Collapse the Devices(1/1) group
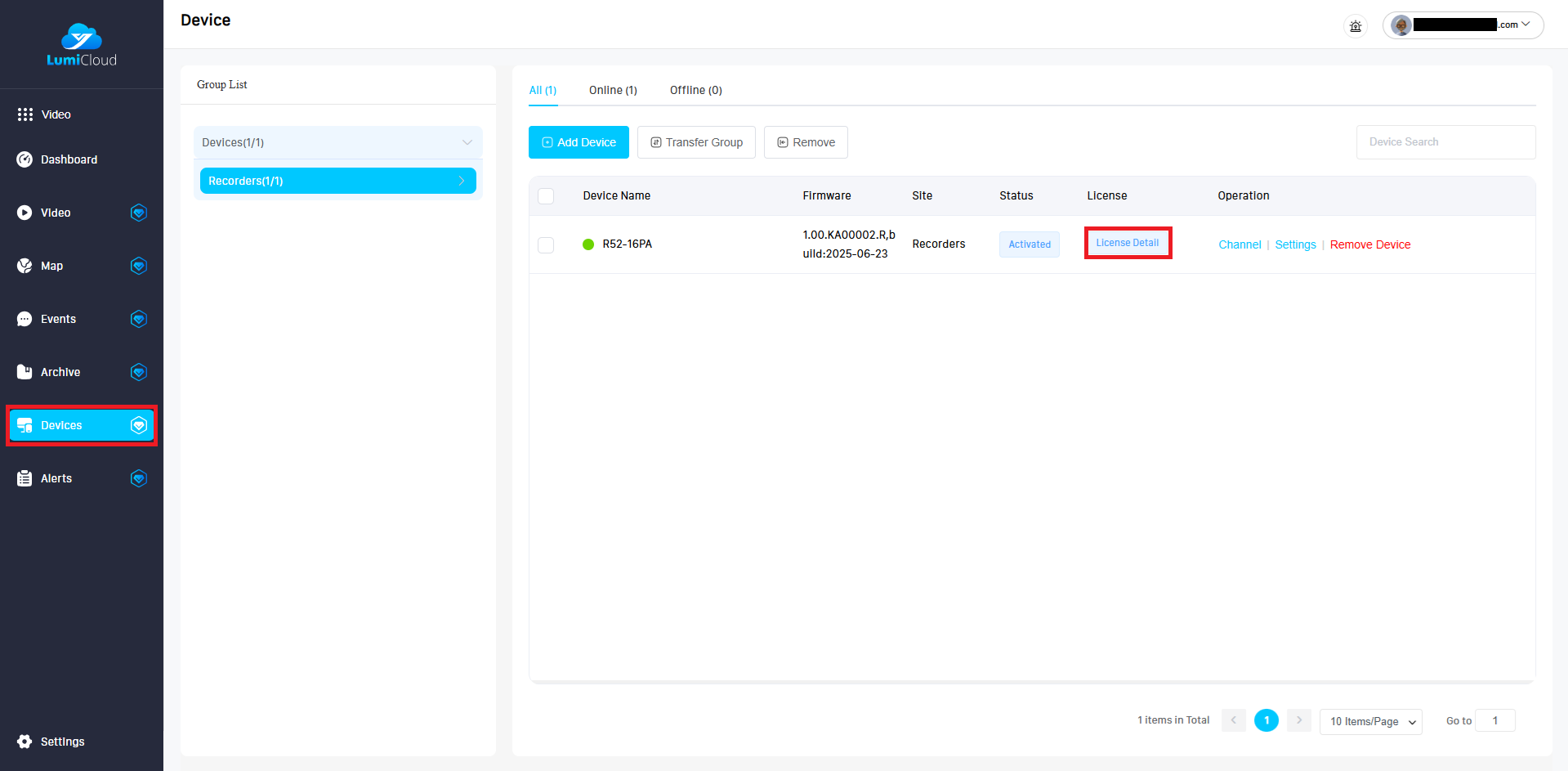1568x771 pixels. click(467, 142)
